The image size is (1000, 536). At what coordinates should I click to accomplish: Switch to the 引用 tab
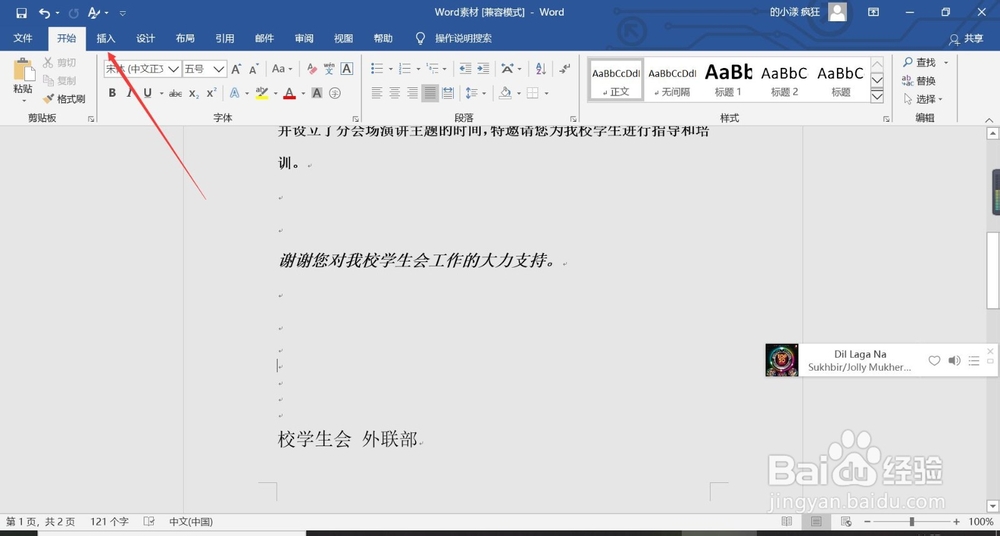point(224,38)
